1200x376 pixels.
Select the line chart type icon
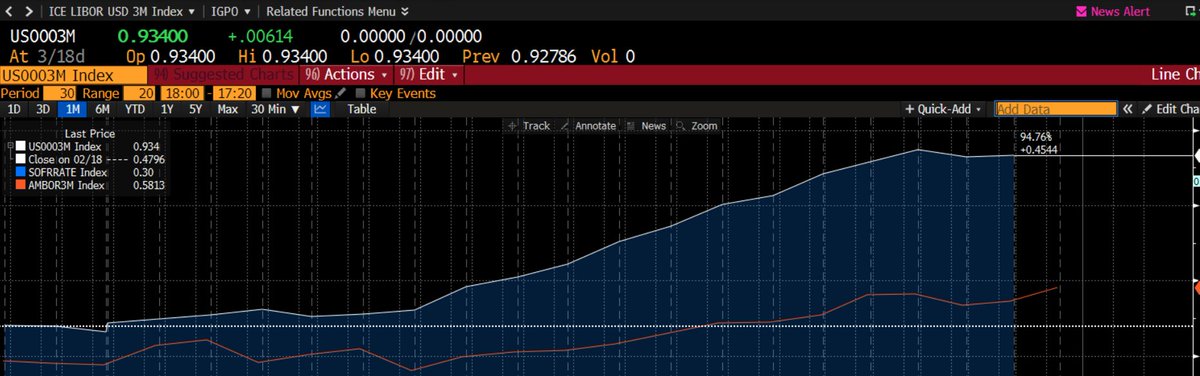(321, 109)
